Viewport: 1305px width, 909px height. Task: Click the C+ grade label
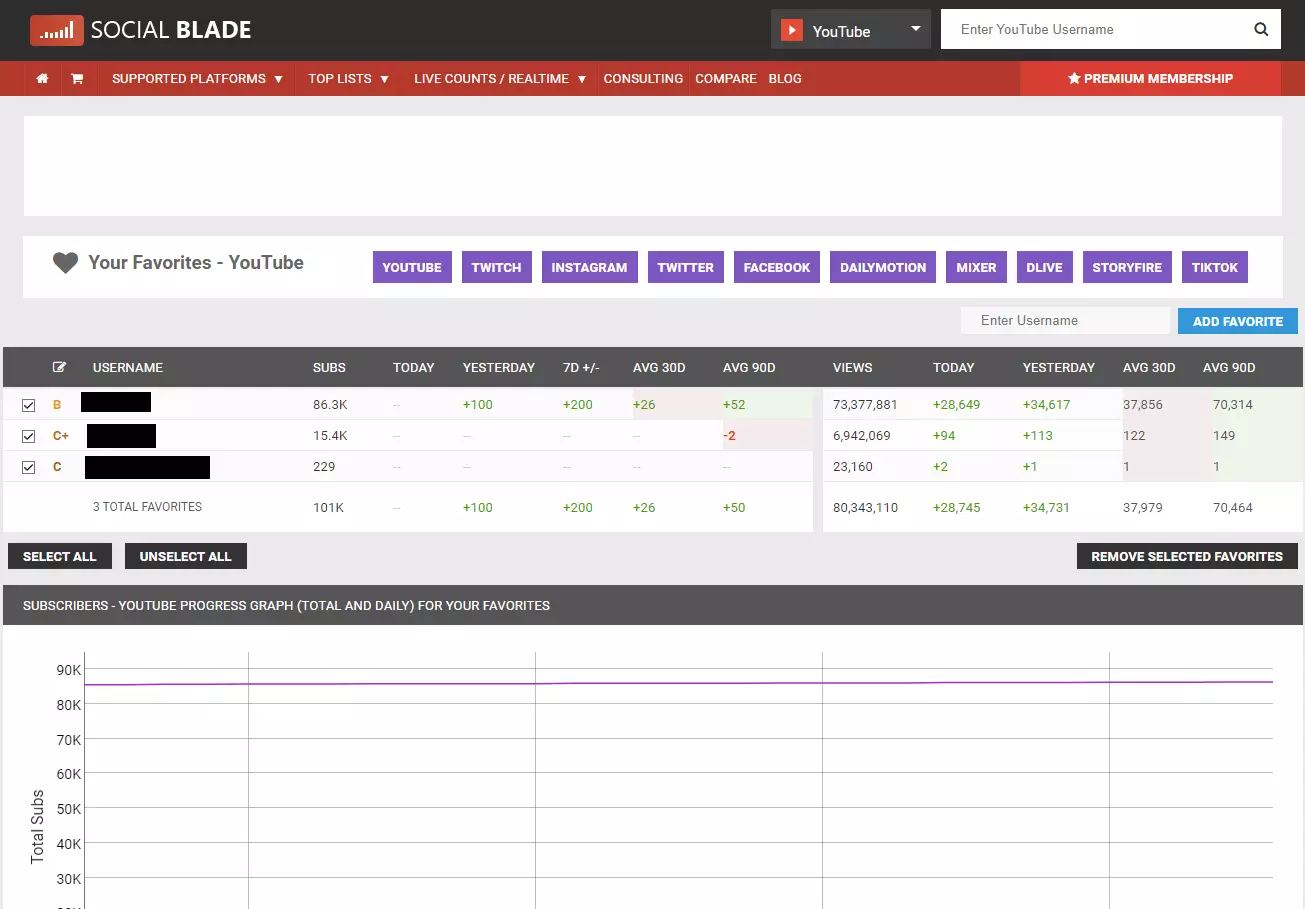(x=61, y=436)
